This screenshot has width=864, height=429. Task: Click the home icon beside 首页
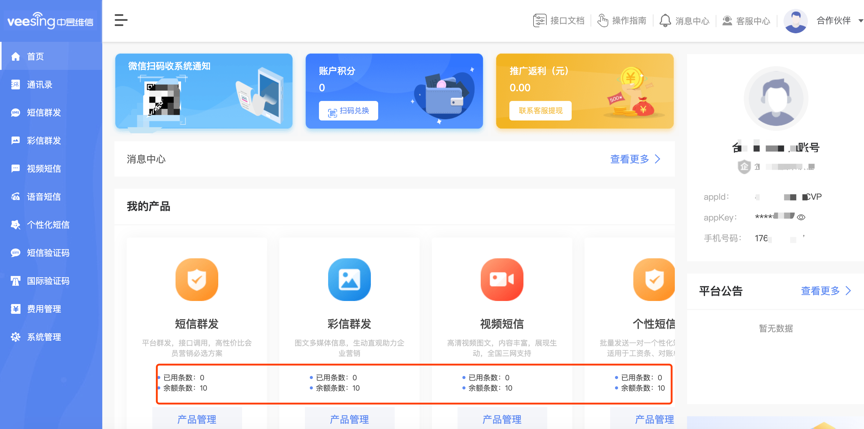(15, 56)
